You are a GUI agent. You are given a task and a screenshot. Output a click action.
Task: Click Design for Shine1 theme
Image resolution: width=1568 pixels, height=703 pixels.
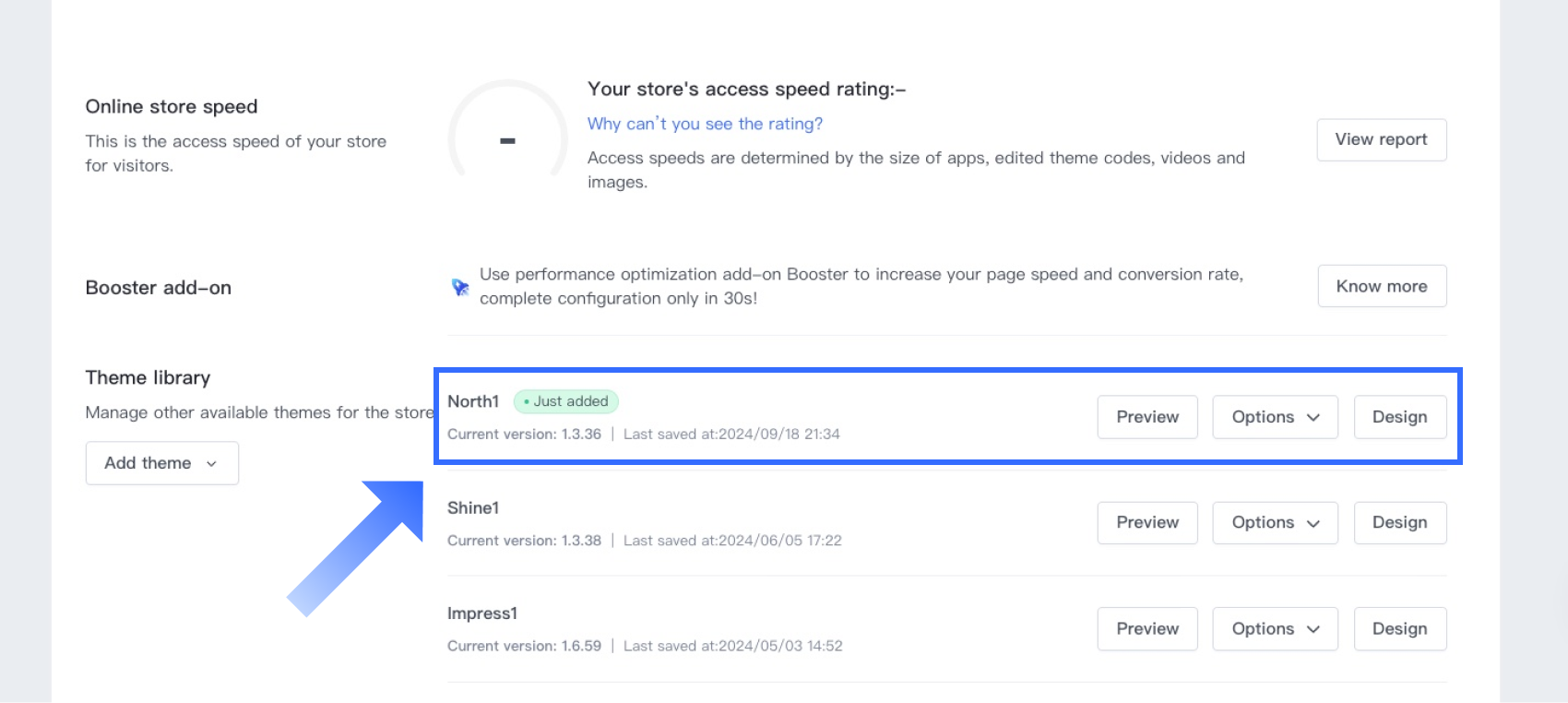1399,522
